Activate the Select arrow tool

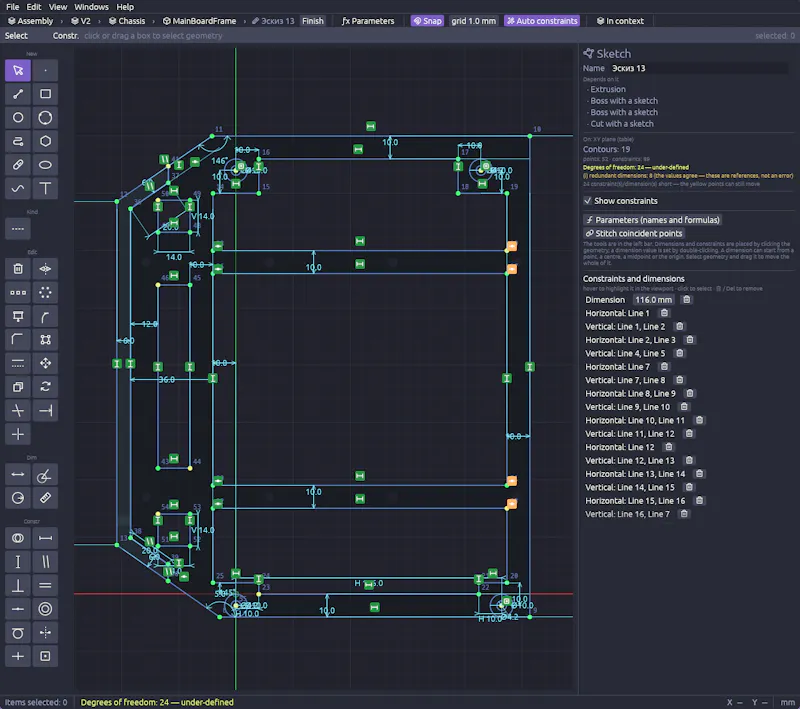[18, 70]
